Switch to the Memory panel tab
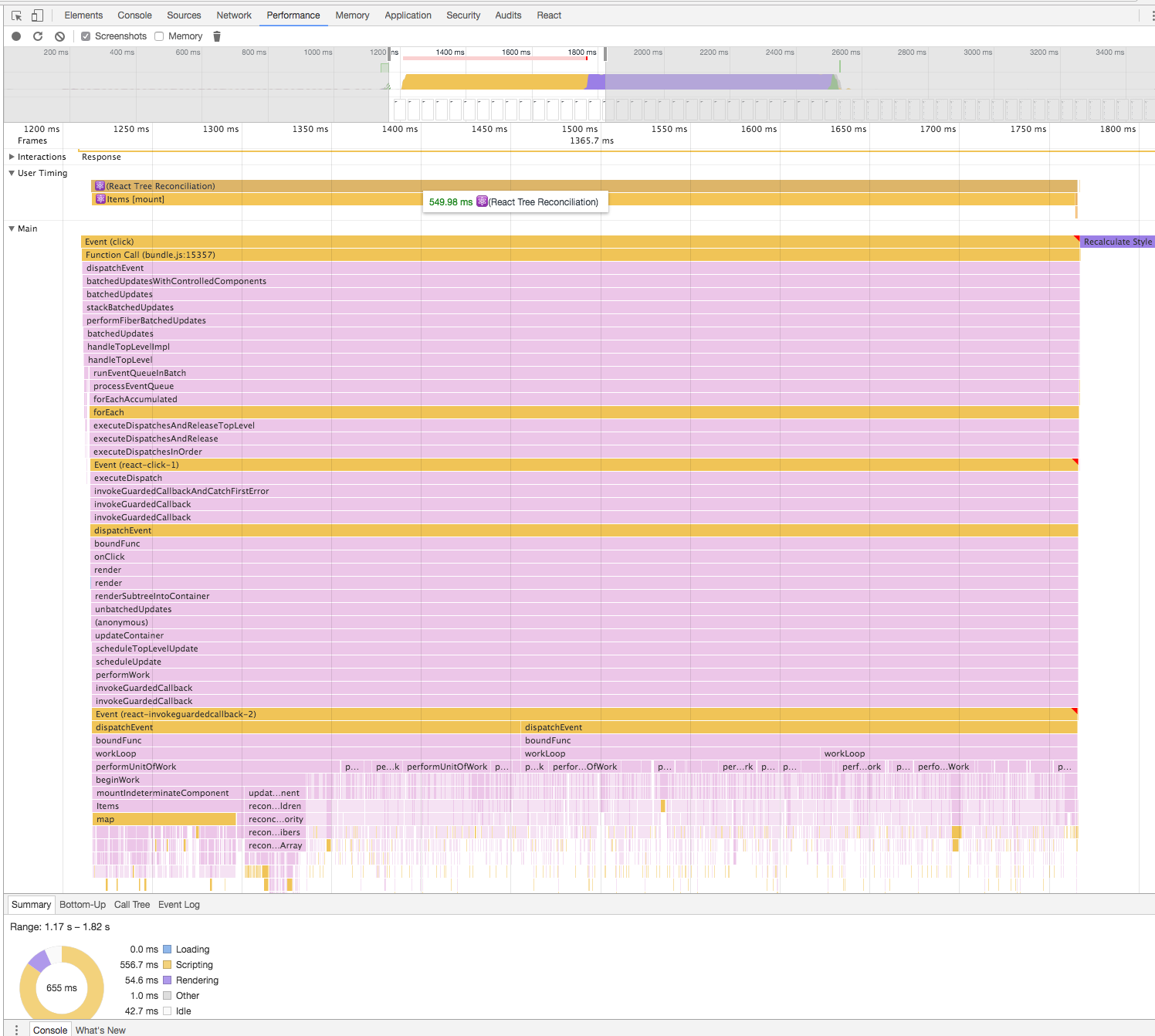 pos(352,15)
